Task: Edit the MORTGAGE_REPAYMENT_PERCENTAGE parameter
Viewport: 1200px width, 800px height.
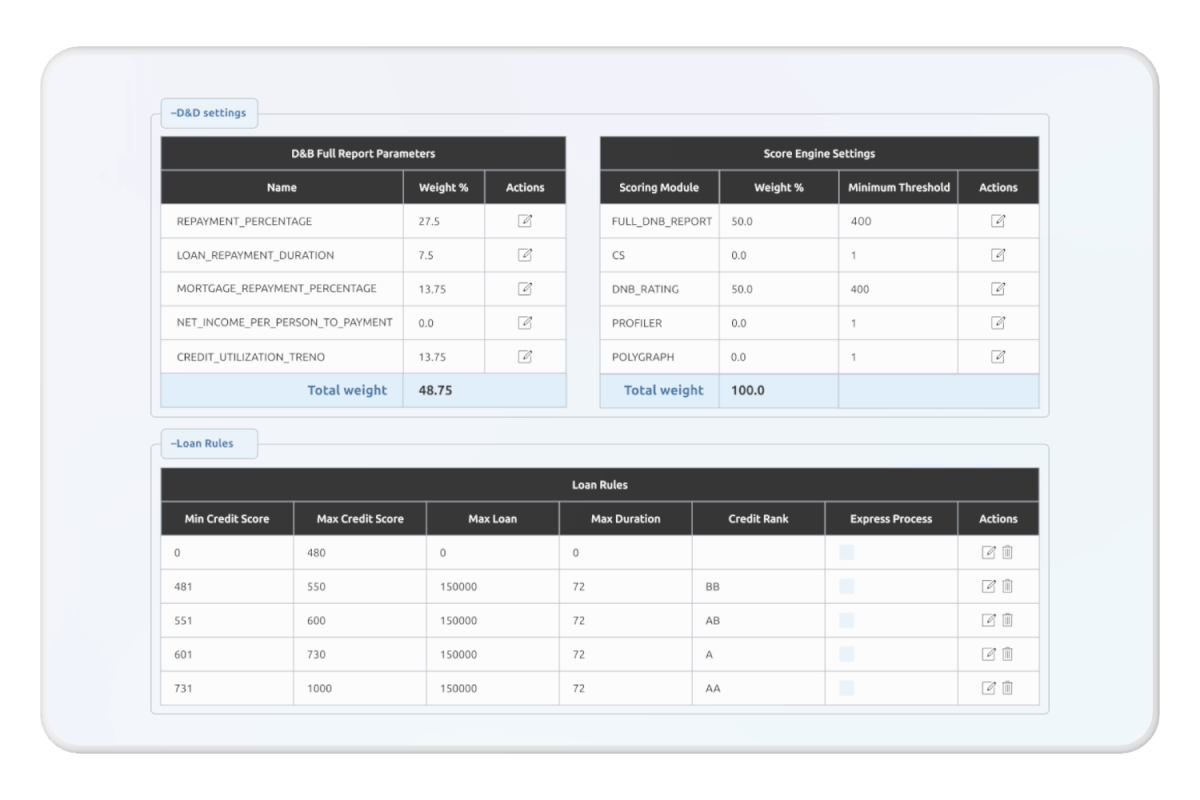Action: pos(525,289)
